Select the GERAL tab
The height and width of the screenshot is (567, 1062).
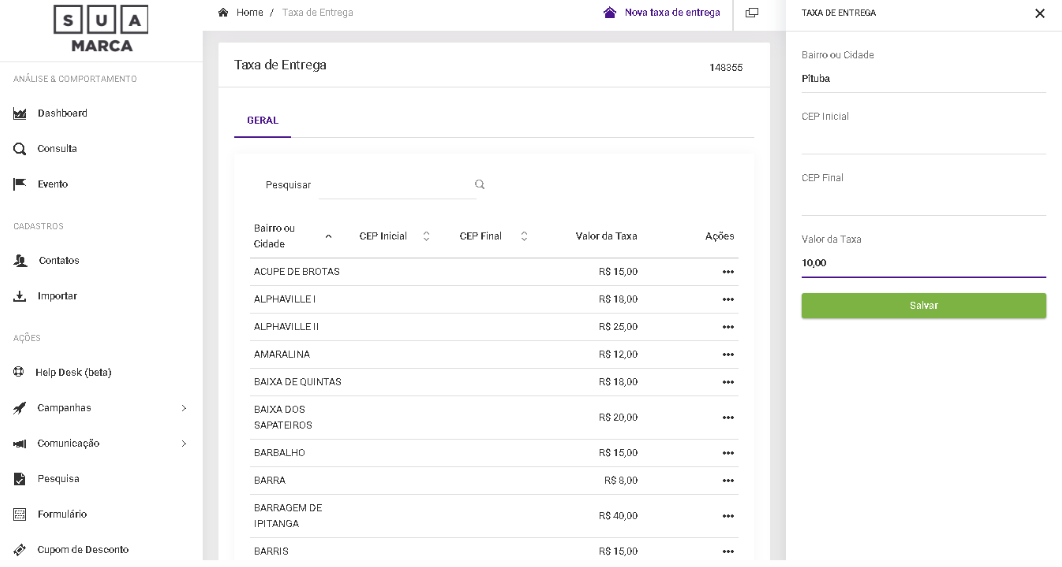(262, 120)
